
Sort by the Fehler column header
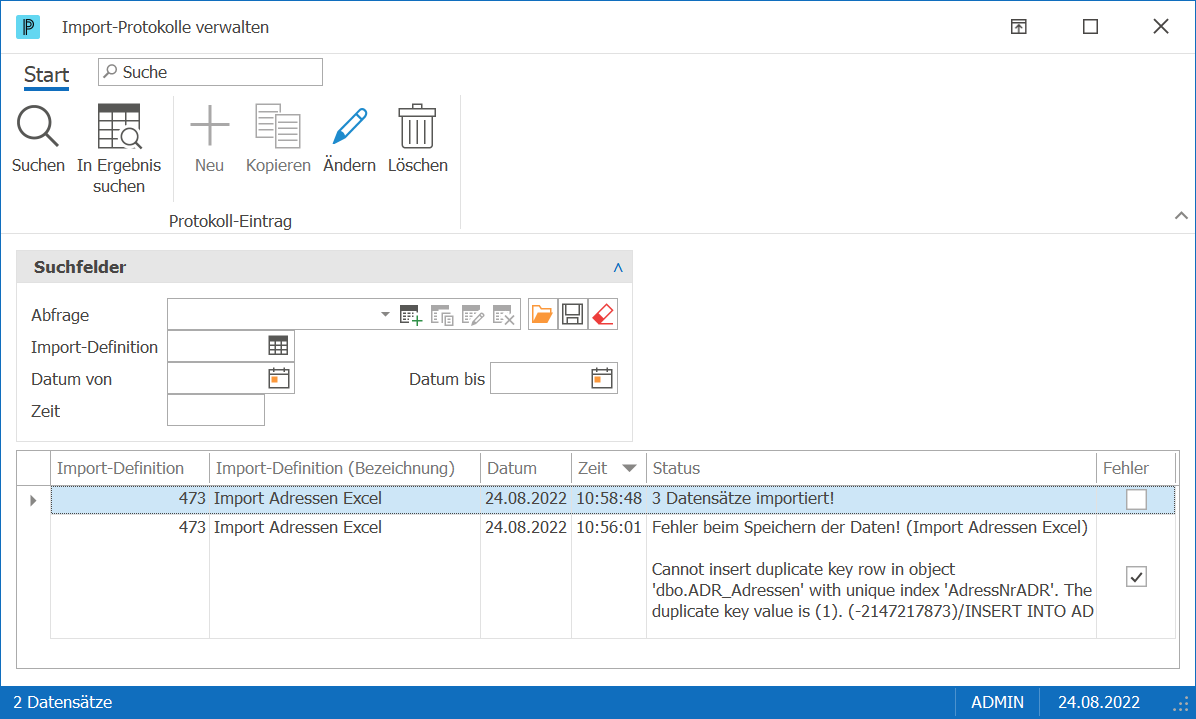coord(1135,468)
